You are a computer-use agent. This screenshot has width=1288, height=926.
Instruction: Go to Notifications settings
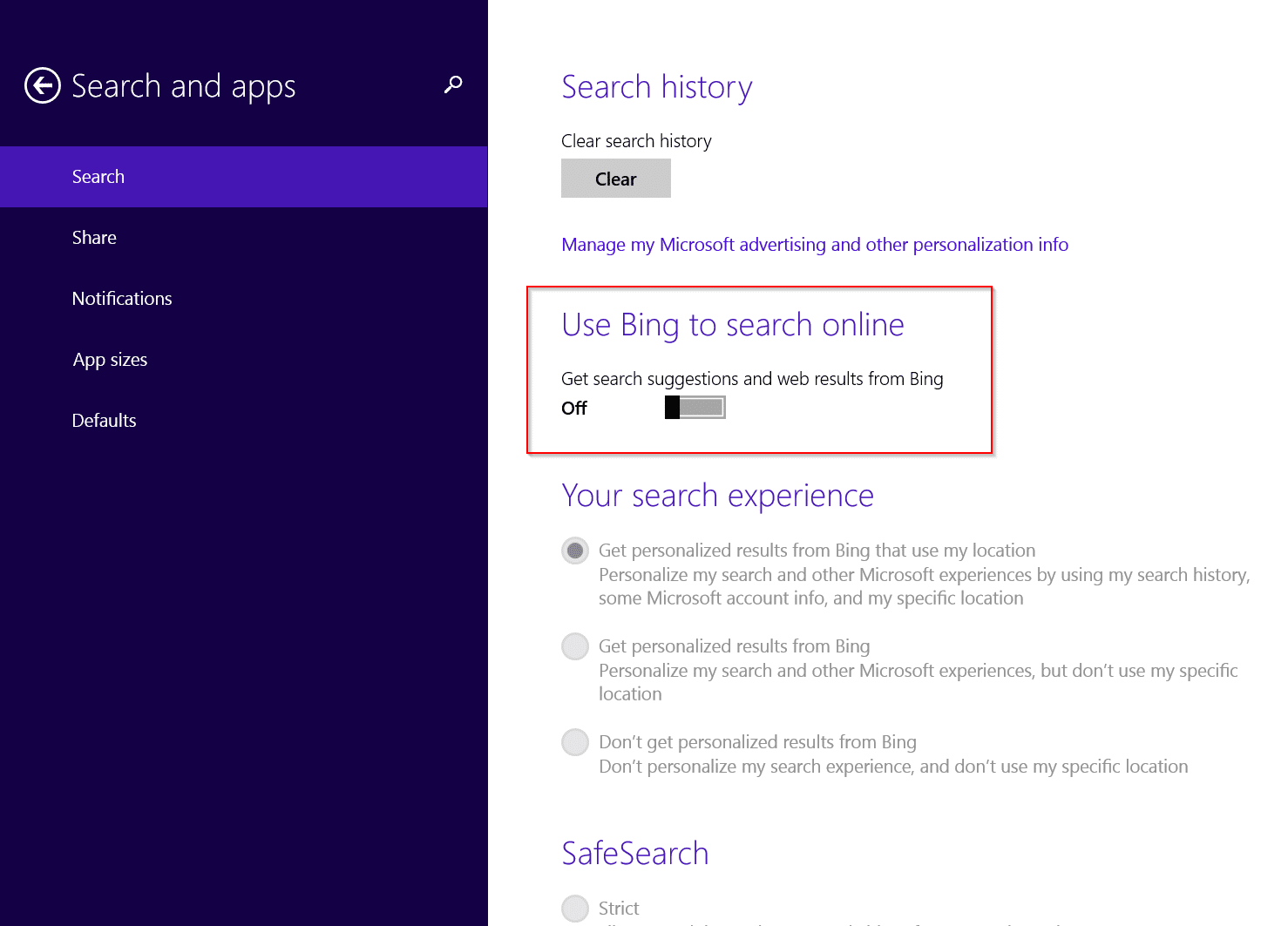coord(122,299)
